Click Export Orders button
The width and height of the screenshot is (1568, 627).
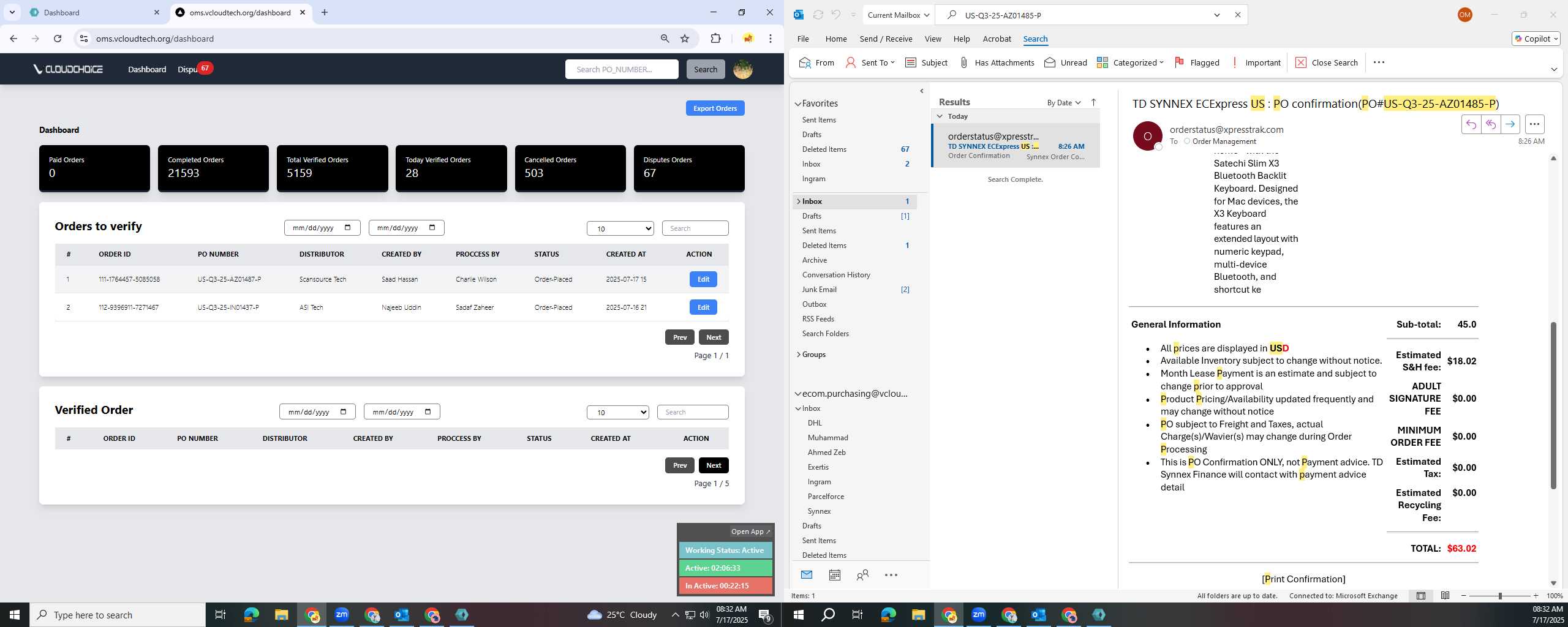tap(715, 108)
